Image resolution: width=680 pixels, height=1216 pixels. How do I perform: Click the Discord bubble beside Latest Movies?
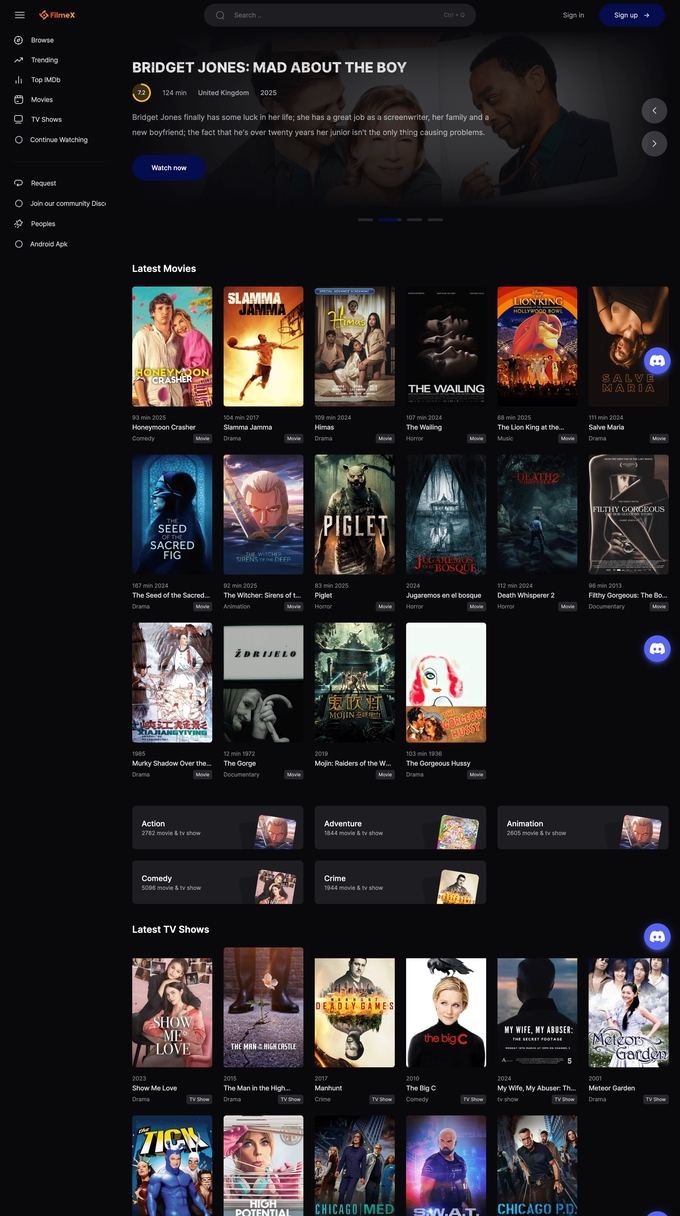[657, 361]
